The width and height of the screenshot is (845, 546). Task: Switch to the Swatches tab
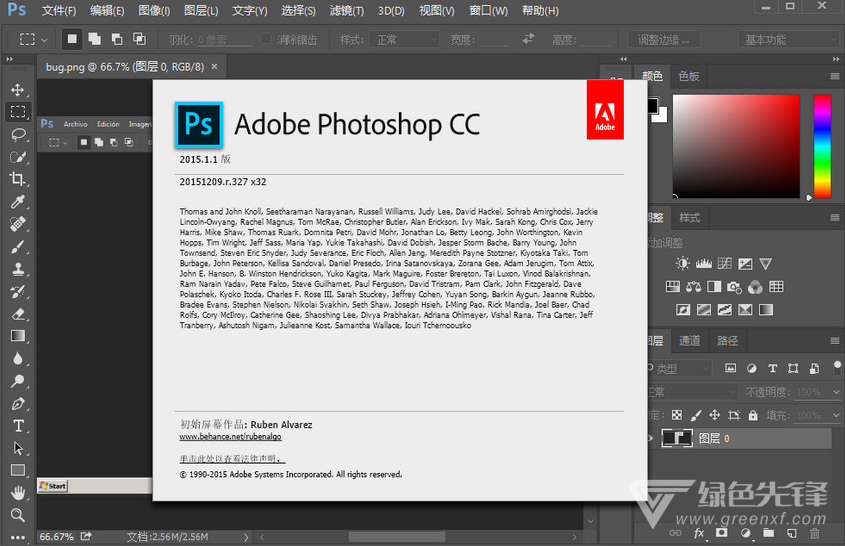coord(689,77)
